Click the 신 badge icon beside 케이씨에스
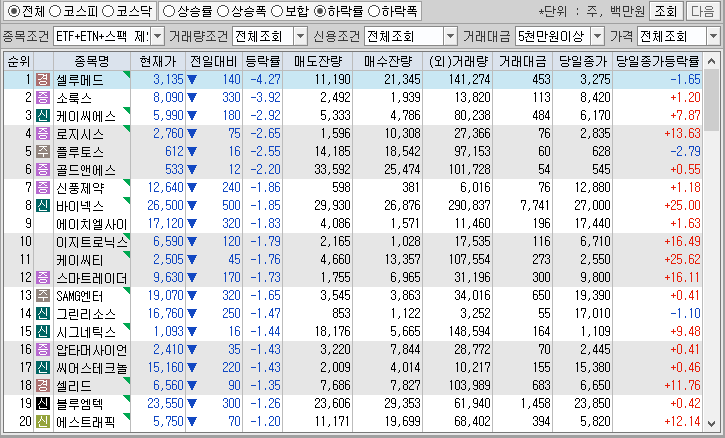Viewport: 725px width, 438px height. [x=43, y=116]
